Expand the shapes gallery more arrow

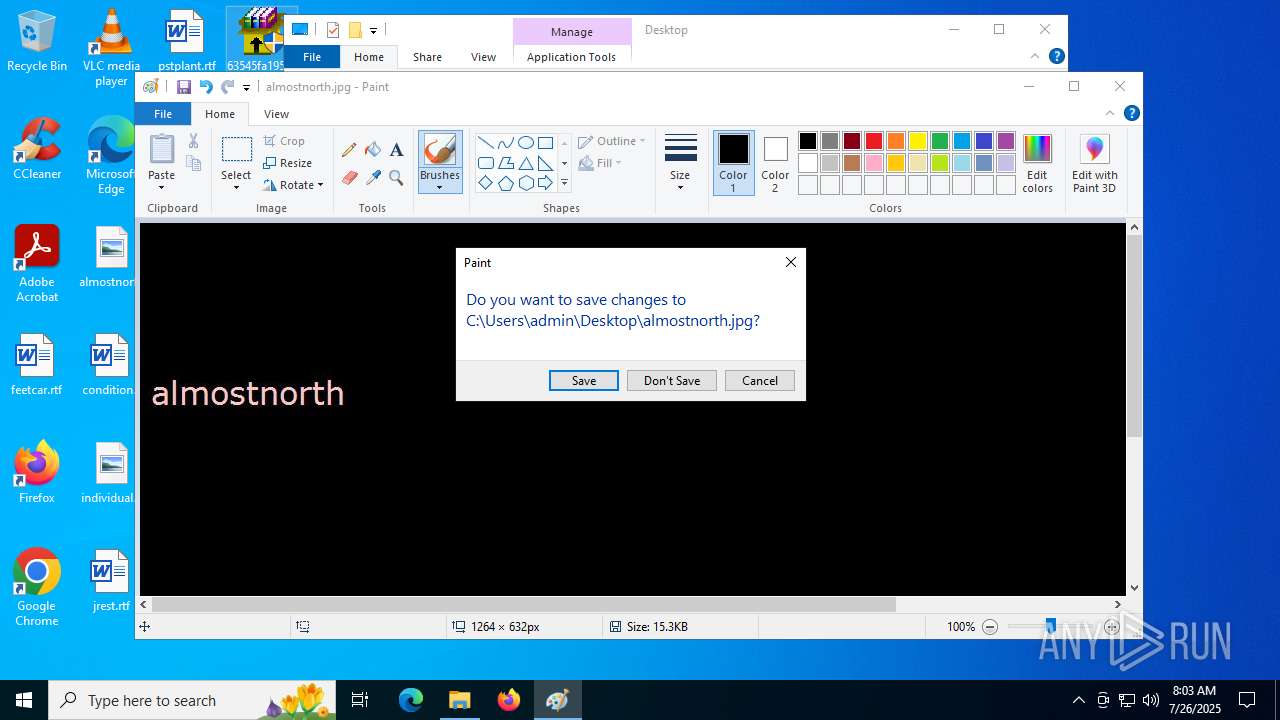[x=564, y=183]
